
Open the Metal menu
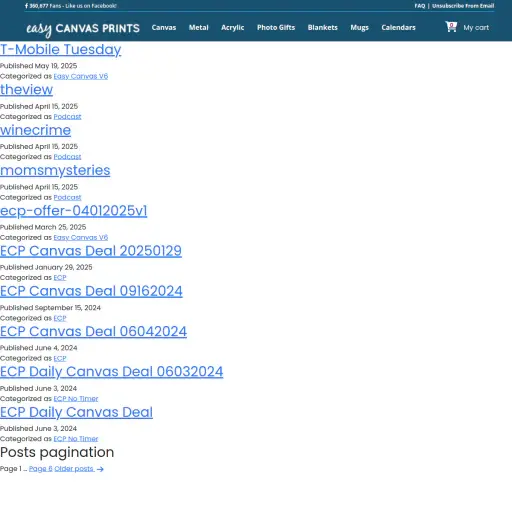pyautogui.click(x=198, y=28)
